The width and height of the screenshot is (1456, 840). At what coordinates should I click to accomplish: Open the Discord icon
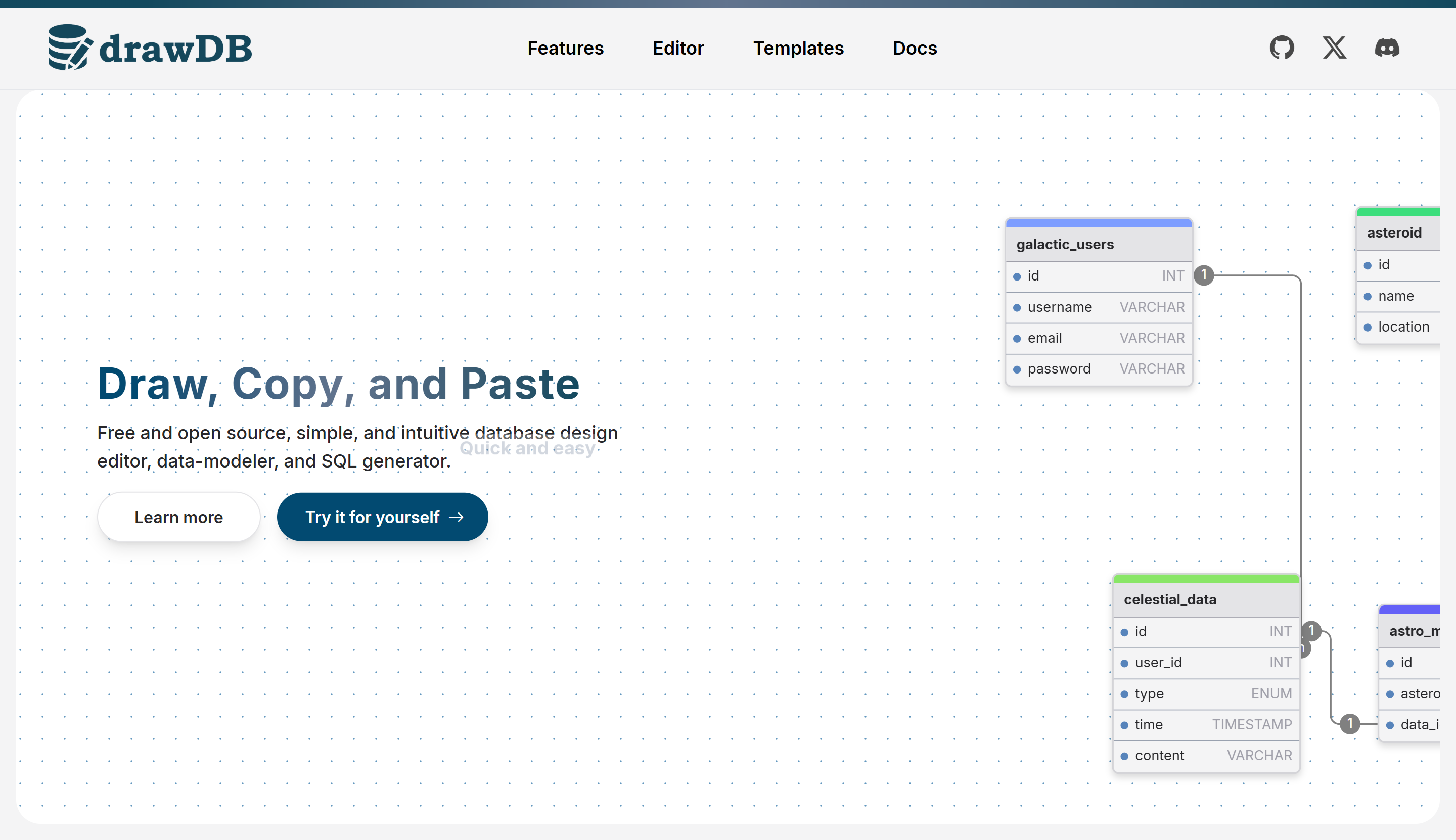click(1387, 48)
